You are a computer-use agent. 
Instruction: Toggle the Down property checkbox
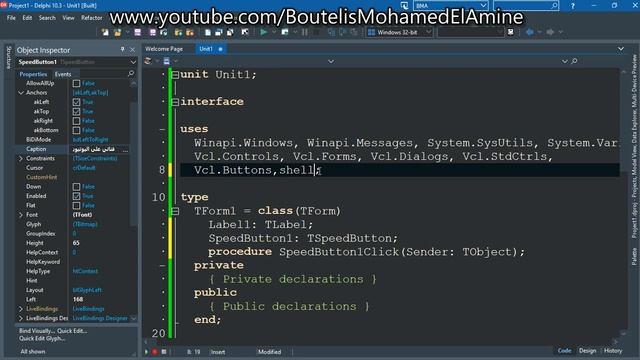point(76,187)
